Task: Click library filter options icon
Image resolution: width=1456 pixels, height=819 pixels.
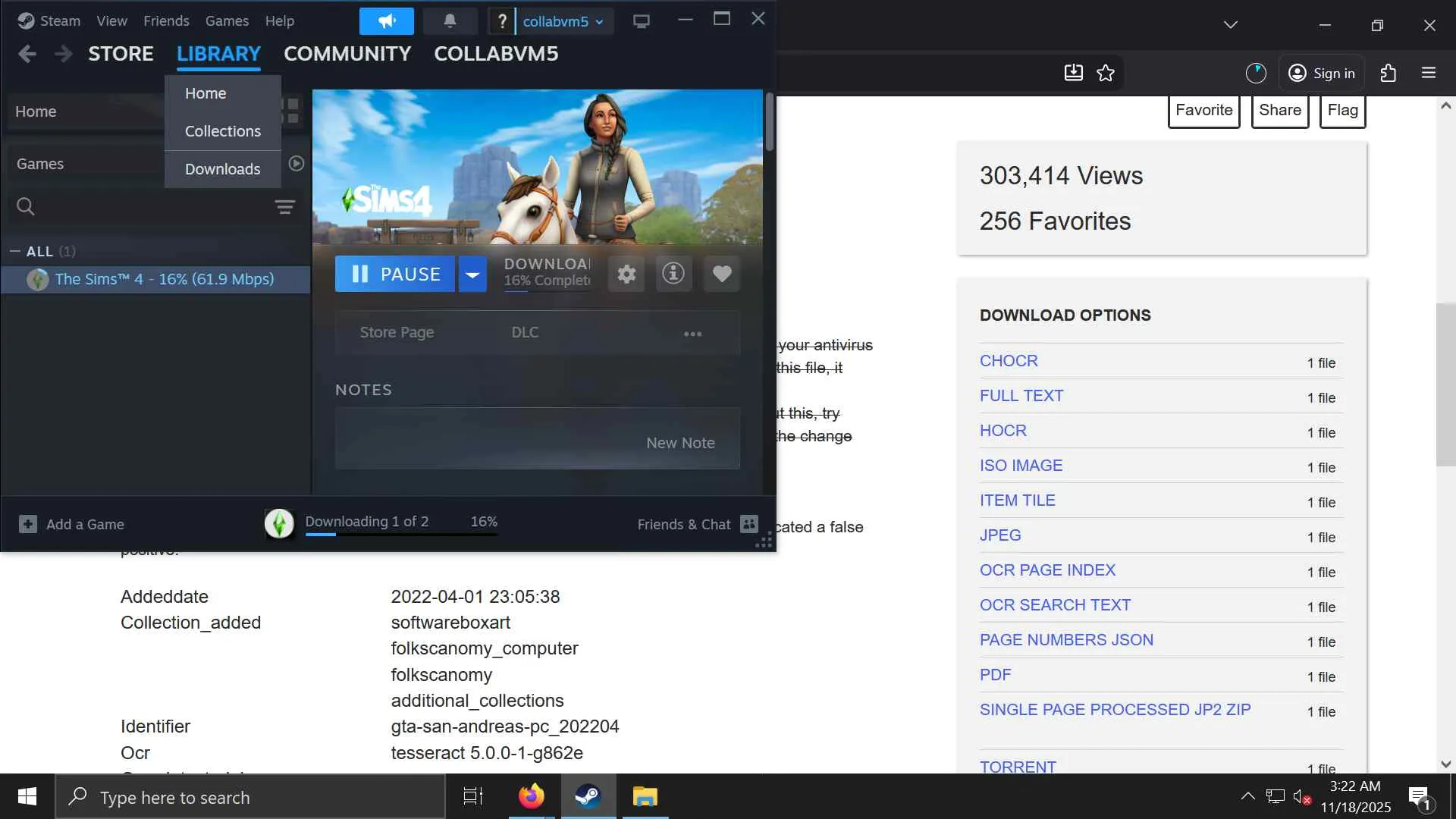Action: click(x=285, y=207)
